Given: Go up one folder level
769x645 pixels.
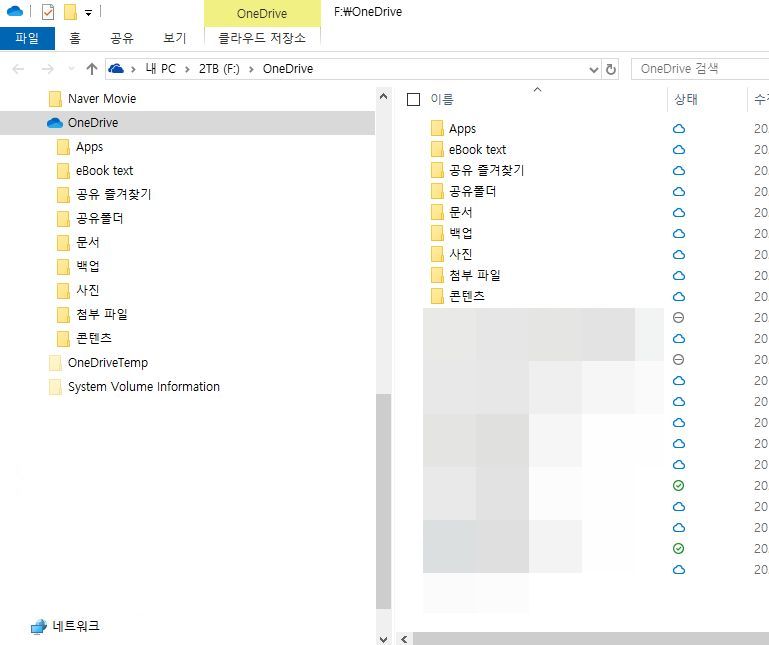Looking at the screenshot, I should [x=92, y=69].
